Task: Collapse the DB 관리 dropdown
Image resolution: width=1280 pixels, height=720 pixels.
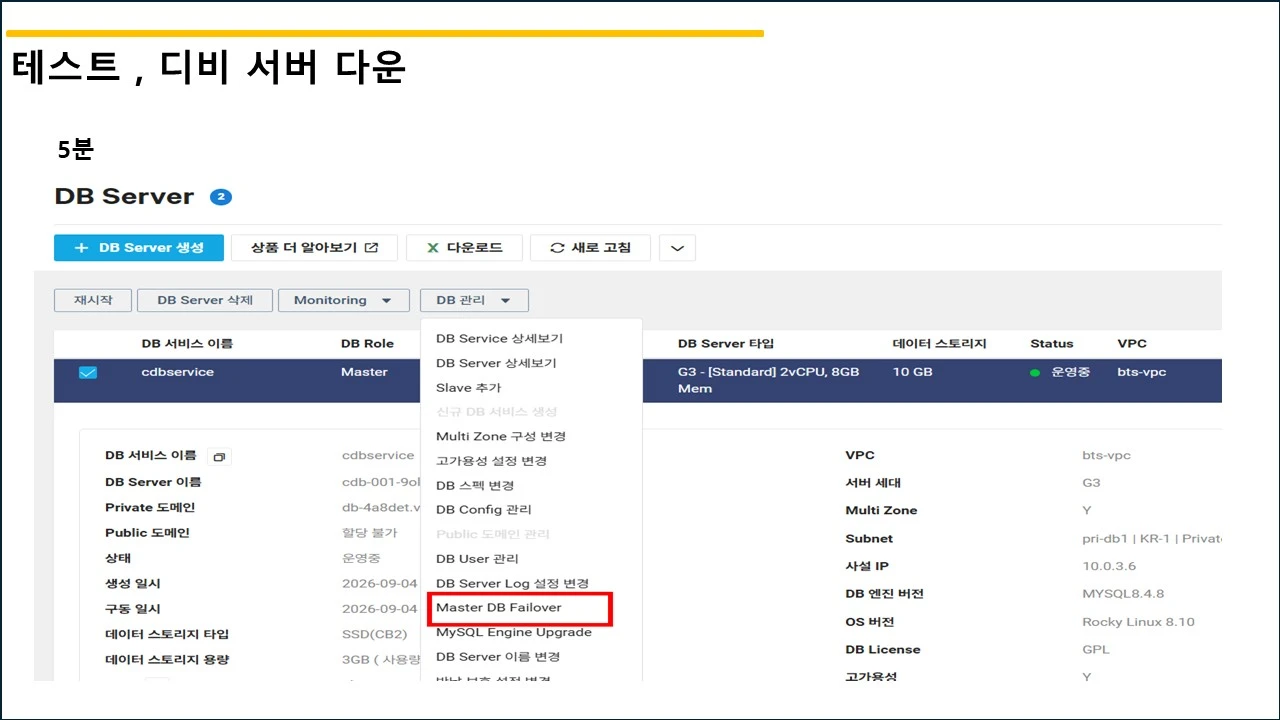Action: [474, 300]
